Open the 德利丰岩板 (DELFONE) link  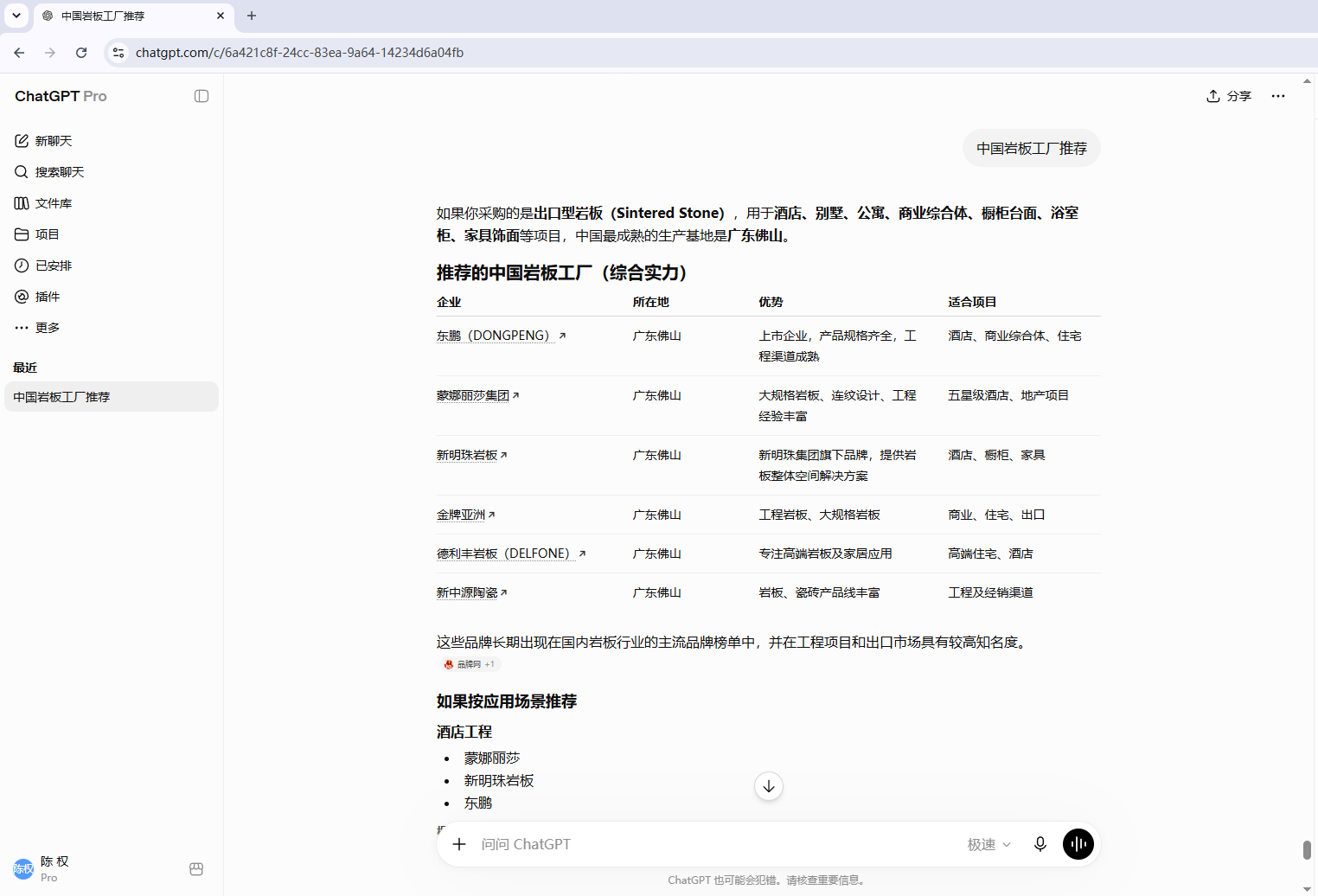click(510, 554)
